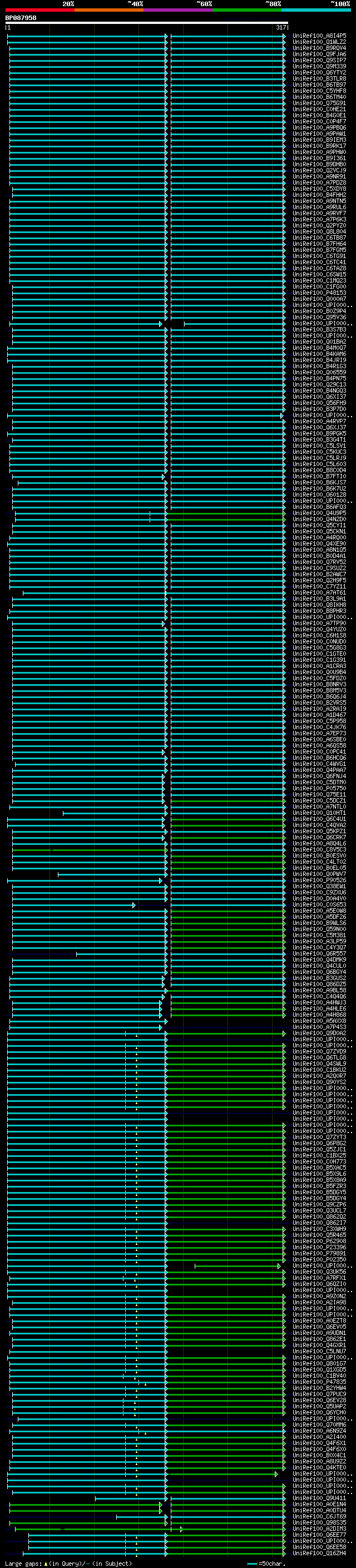Select label UniRef100_P47835
Screen dimensions: 356x1568
(319, 1382)
